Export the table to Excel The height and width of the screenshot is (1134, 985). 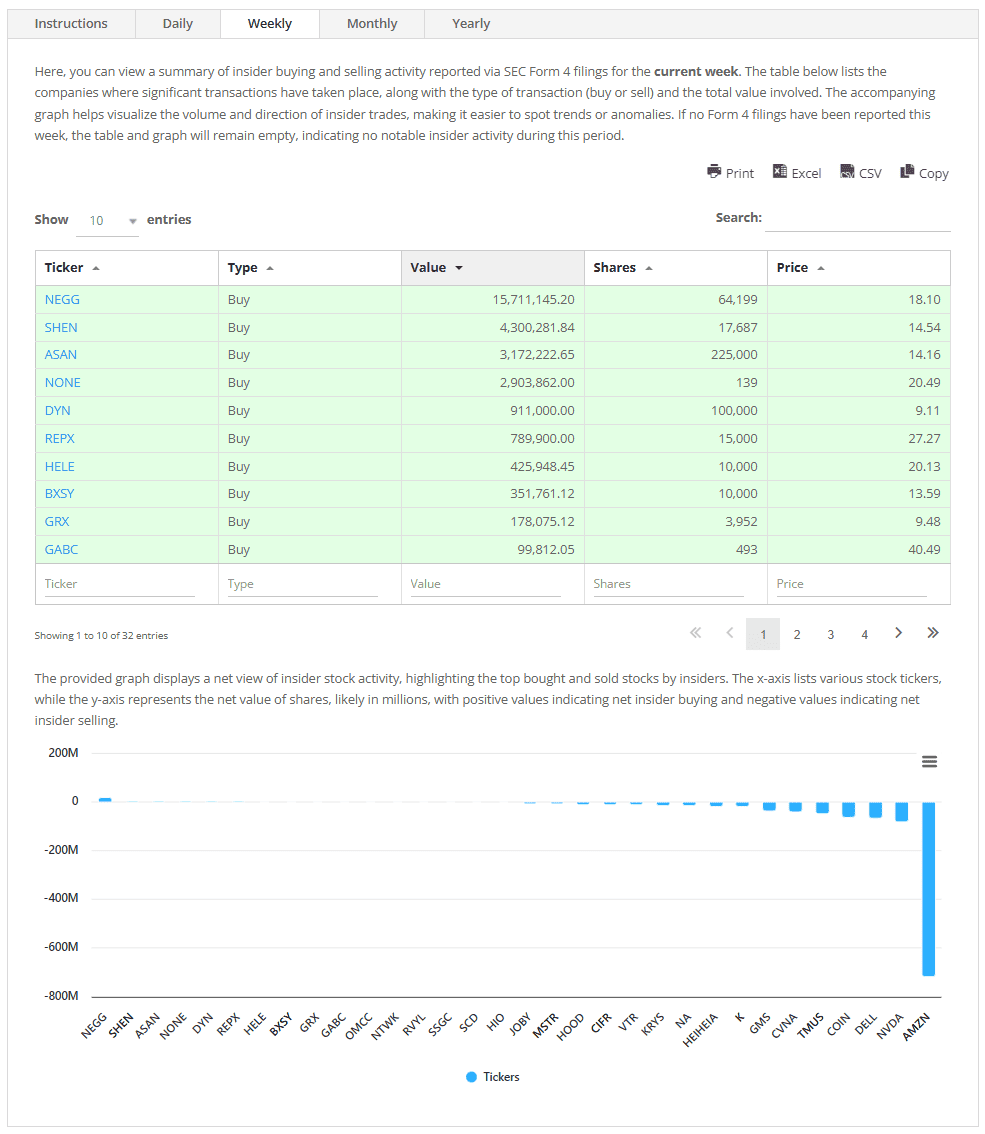(796, 172)
